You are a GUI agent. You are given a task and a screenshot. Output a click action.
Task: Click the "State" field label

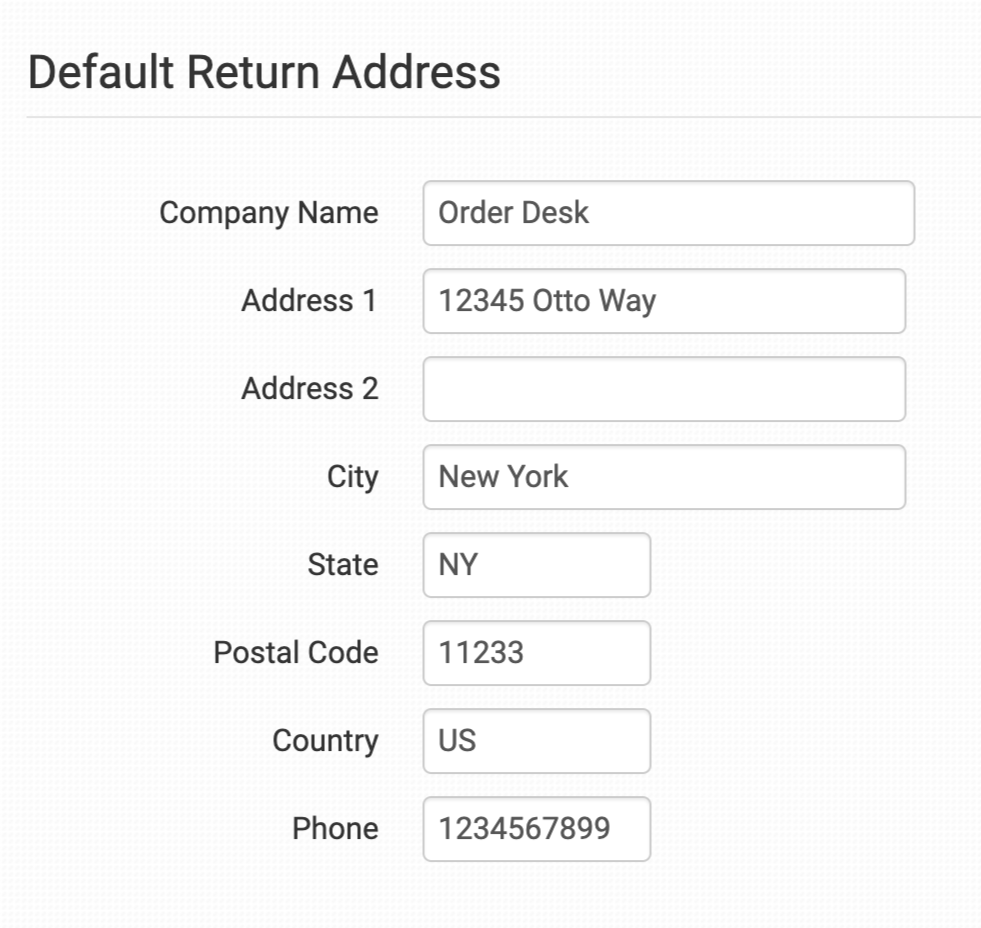(x=342, y=565)
